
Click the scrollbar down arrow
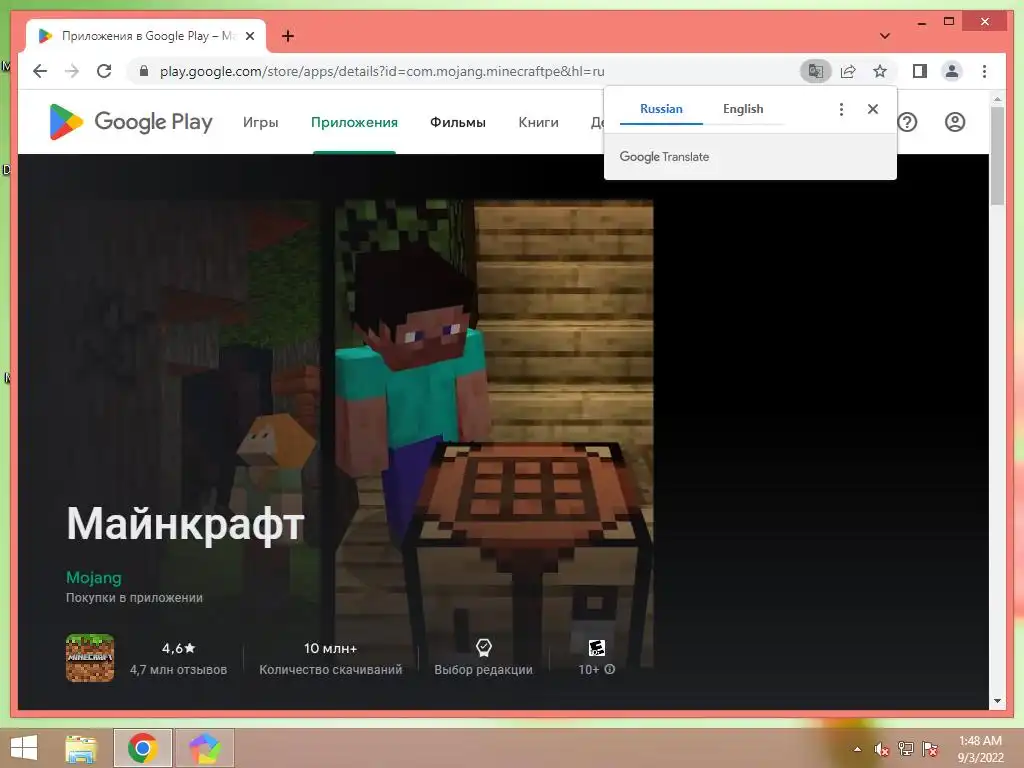[x=997, y=701]
